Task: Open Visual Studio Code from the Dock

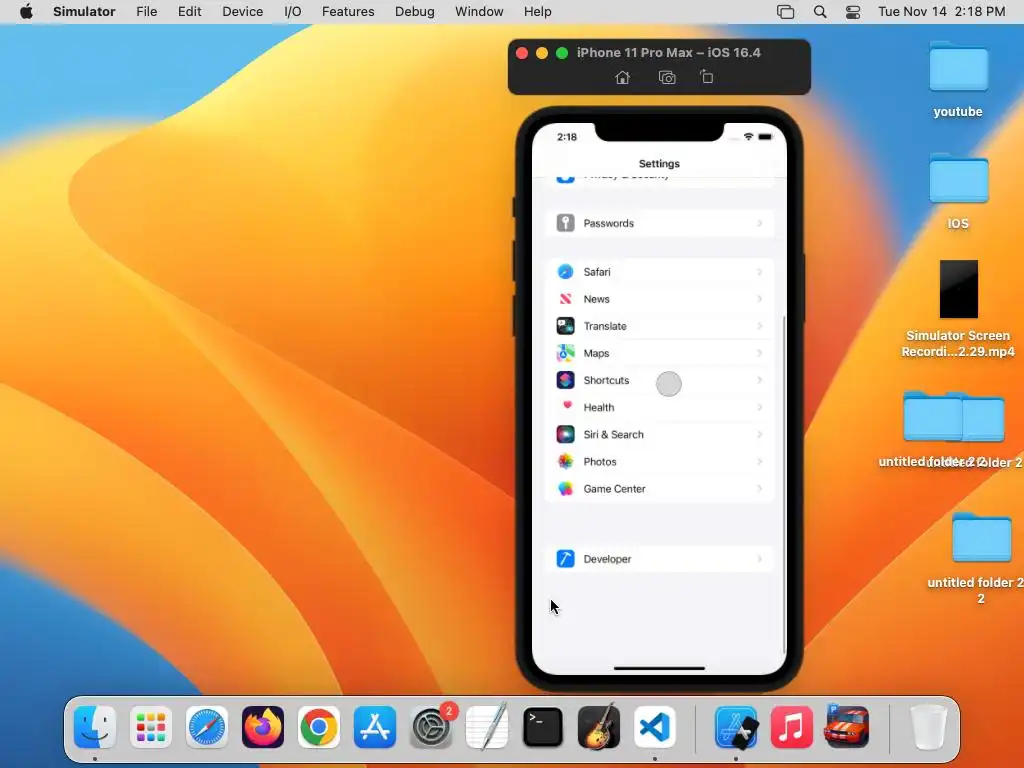Action: point(655,727)
